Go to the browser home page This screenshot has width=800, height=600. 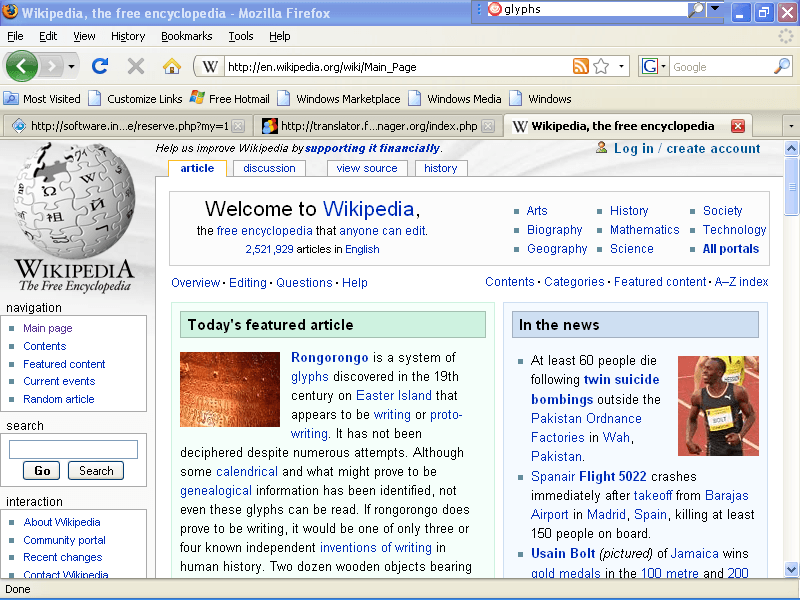[172, 66]
